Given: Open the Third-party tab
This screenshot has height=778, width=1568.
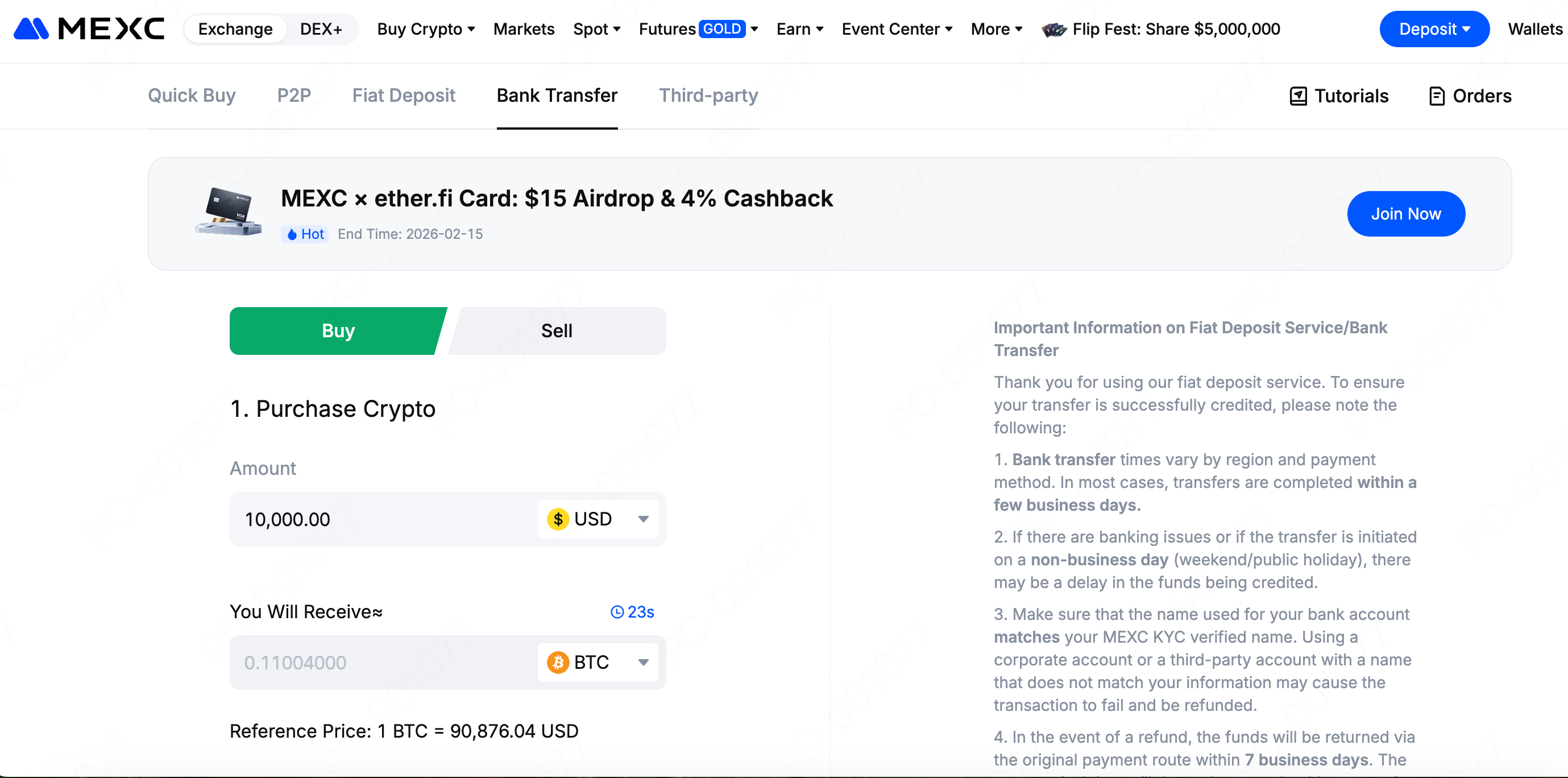Looking at the screenshot, I should coord(708,96).
